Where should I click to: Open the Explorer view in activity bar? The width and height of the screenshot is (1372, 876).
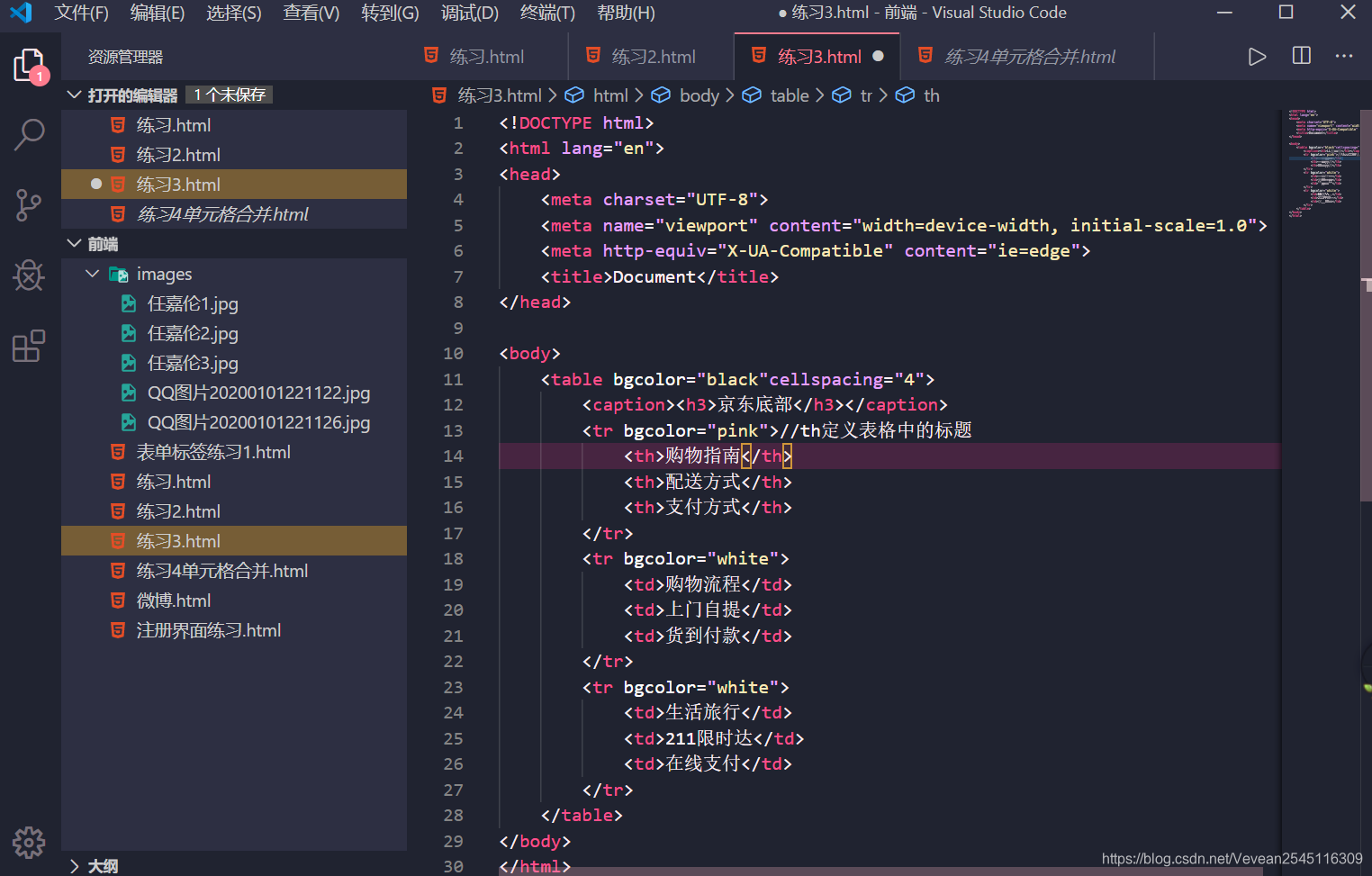tap(29, 66)
